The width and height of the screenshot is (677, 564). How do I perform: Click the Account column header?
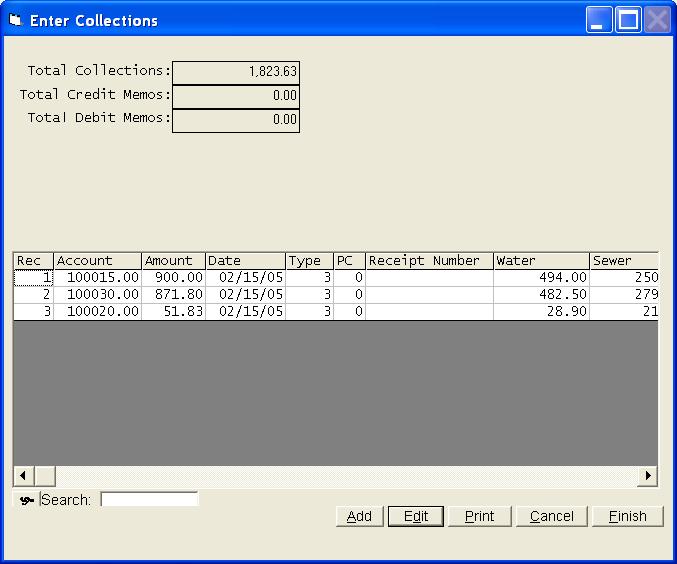[x=97, y=261]
